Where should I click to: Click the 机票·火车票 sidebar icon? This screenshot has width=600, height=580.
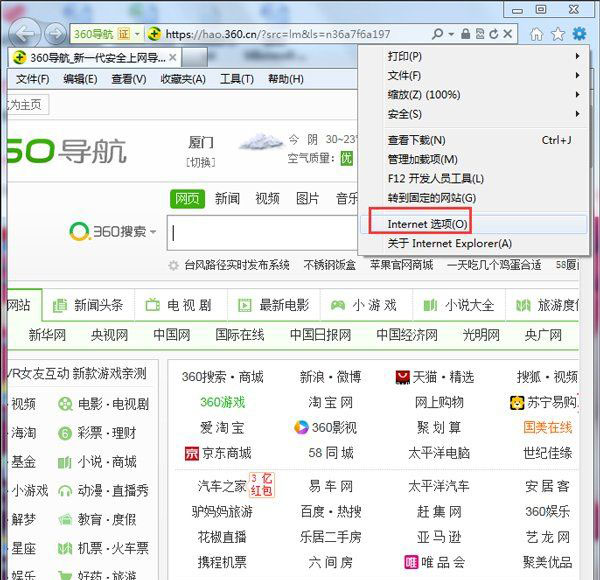click(x=65, y=549)
